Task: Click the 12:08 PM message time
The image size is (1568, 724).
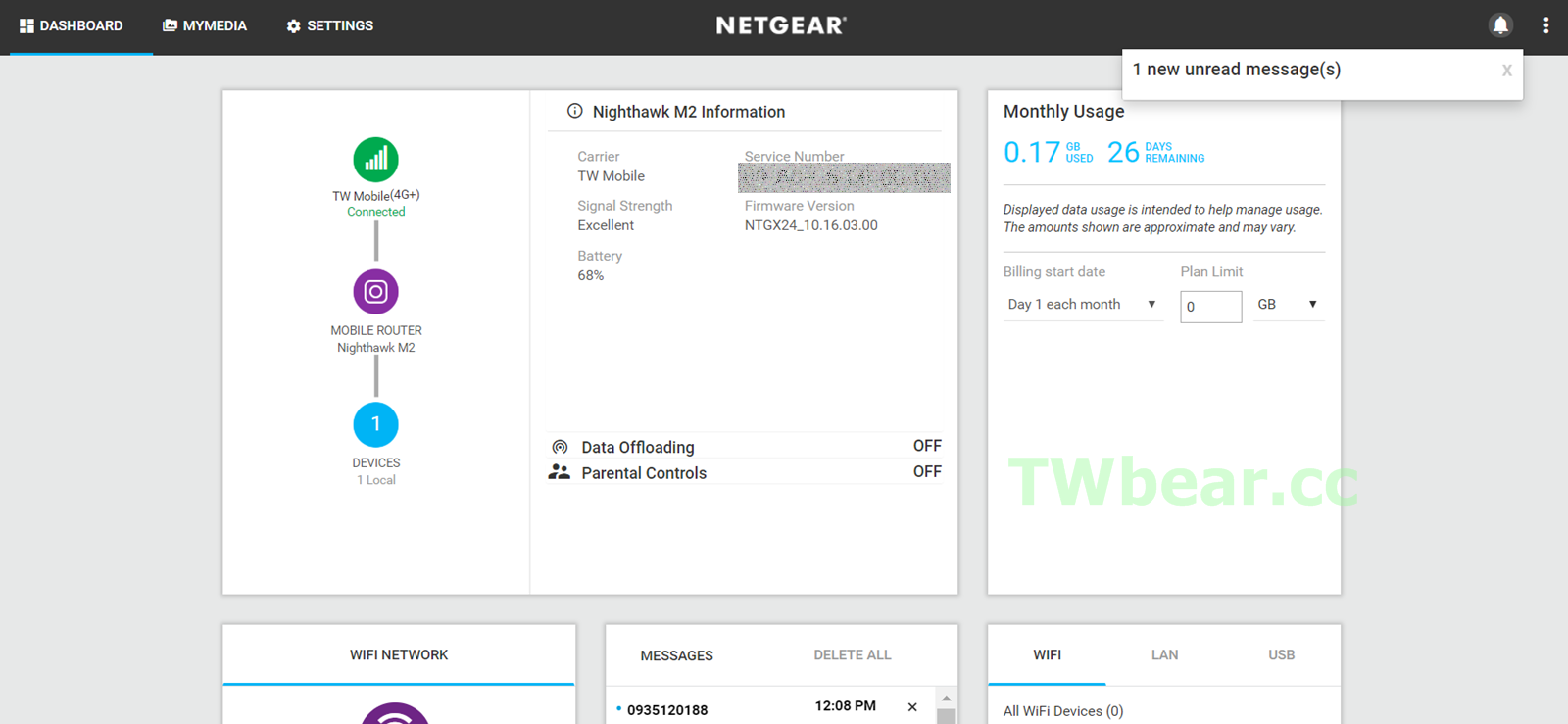Action: click(845, 705)
